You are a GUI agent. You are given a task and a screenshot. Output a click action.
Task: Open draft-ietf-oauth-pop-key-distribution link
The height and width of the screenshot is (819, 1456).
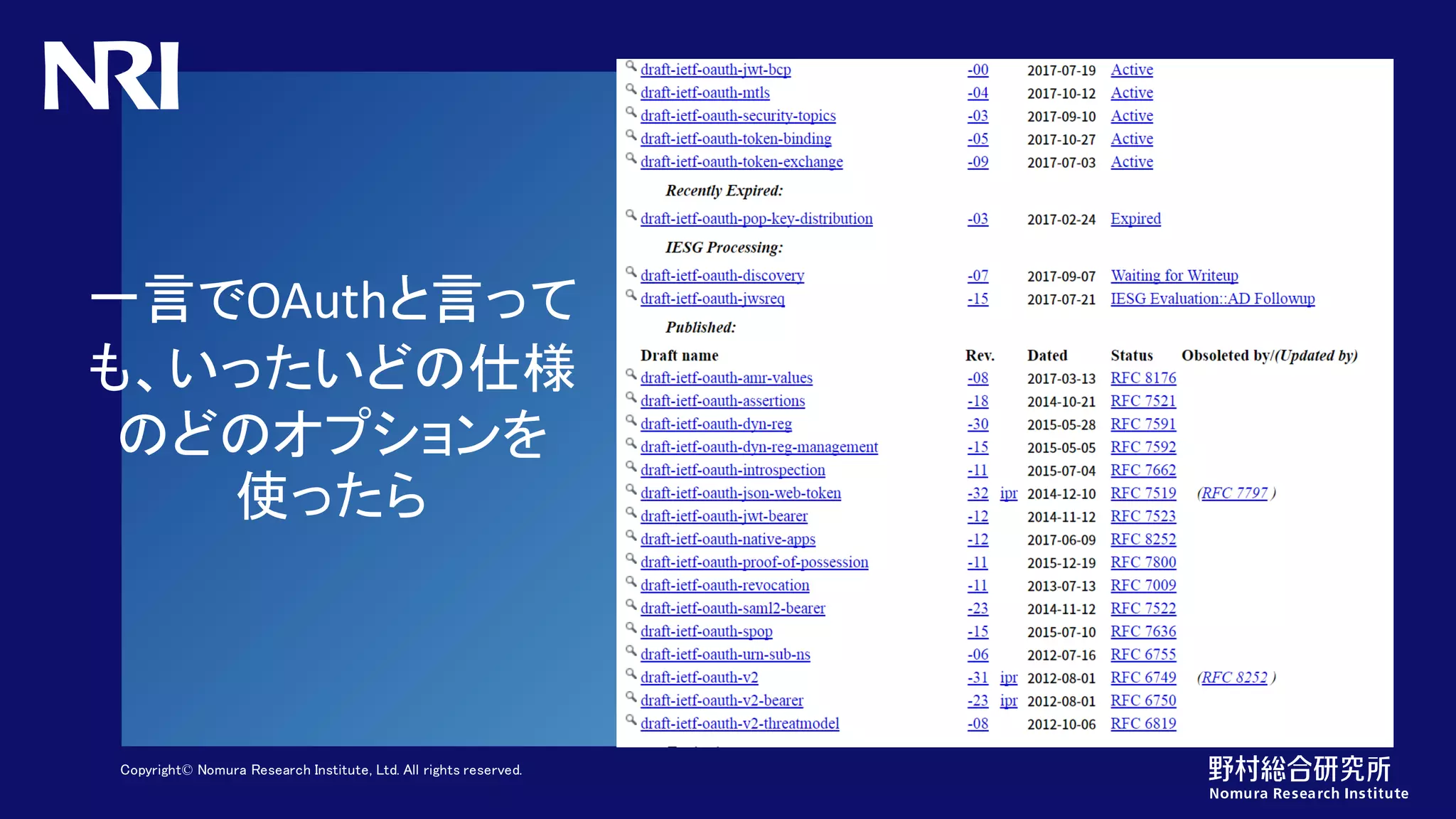[756, 219]
